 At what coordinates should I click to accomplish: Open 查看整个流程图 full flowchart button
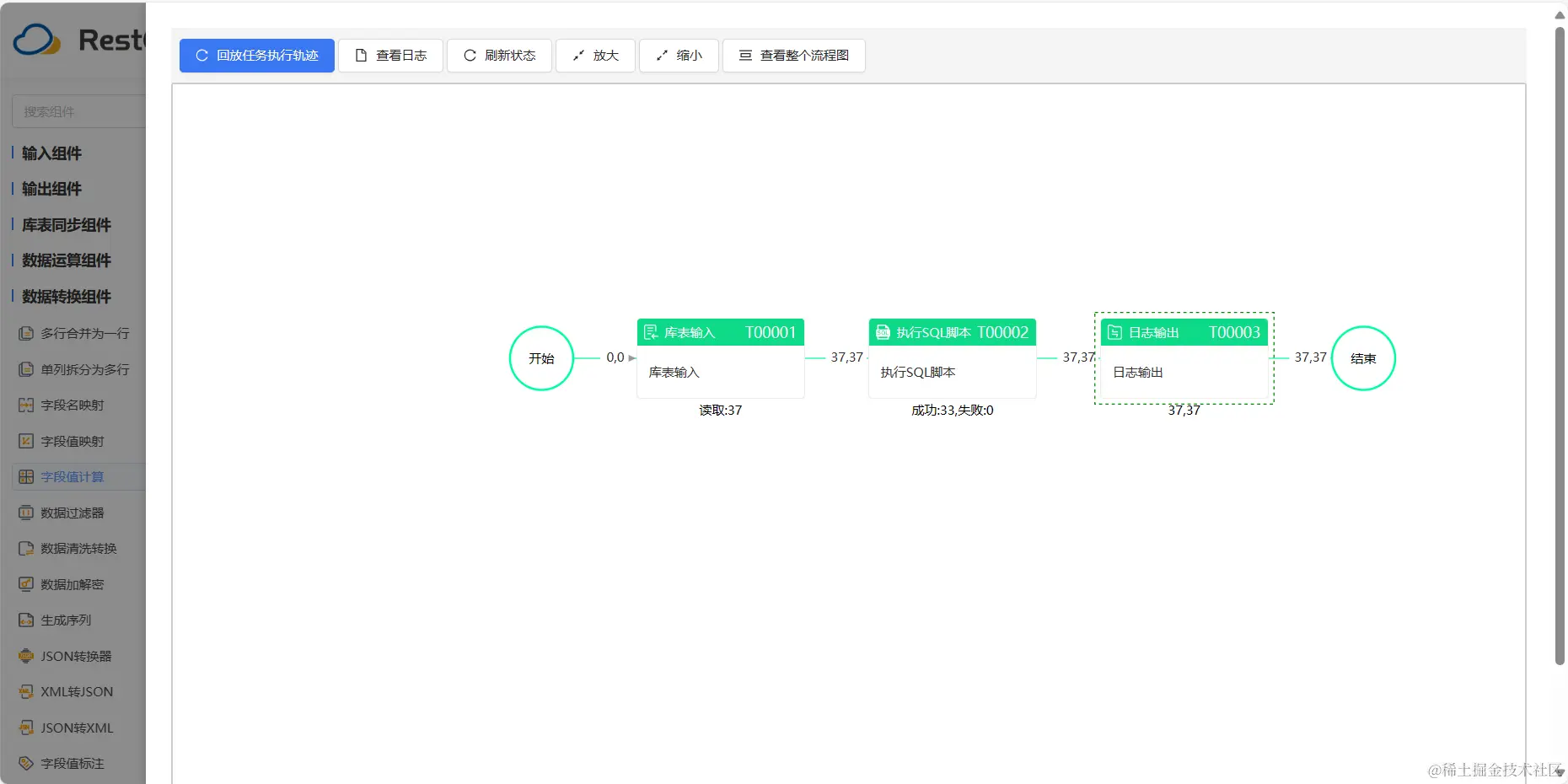(793, 56)
